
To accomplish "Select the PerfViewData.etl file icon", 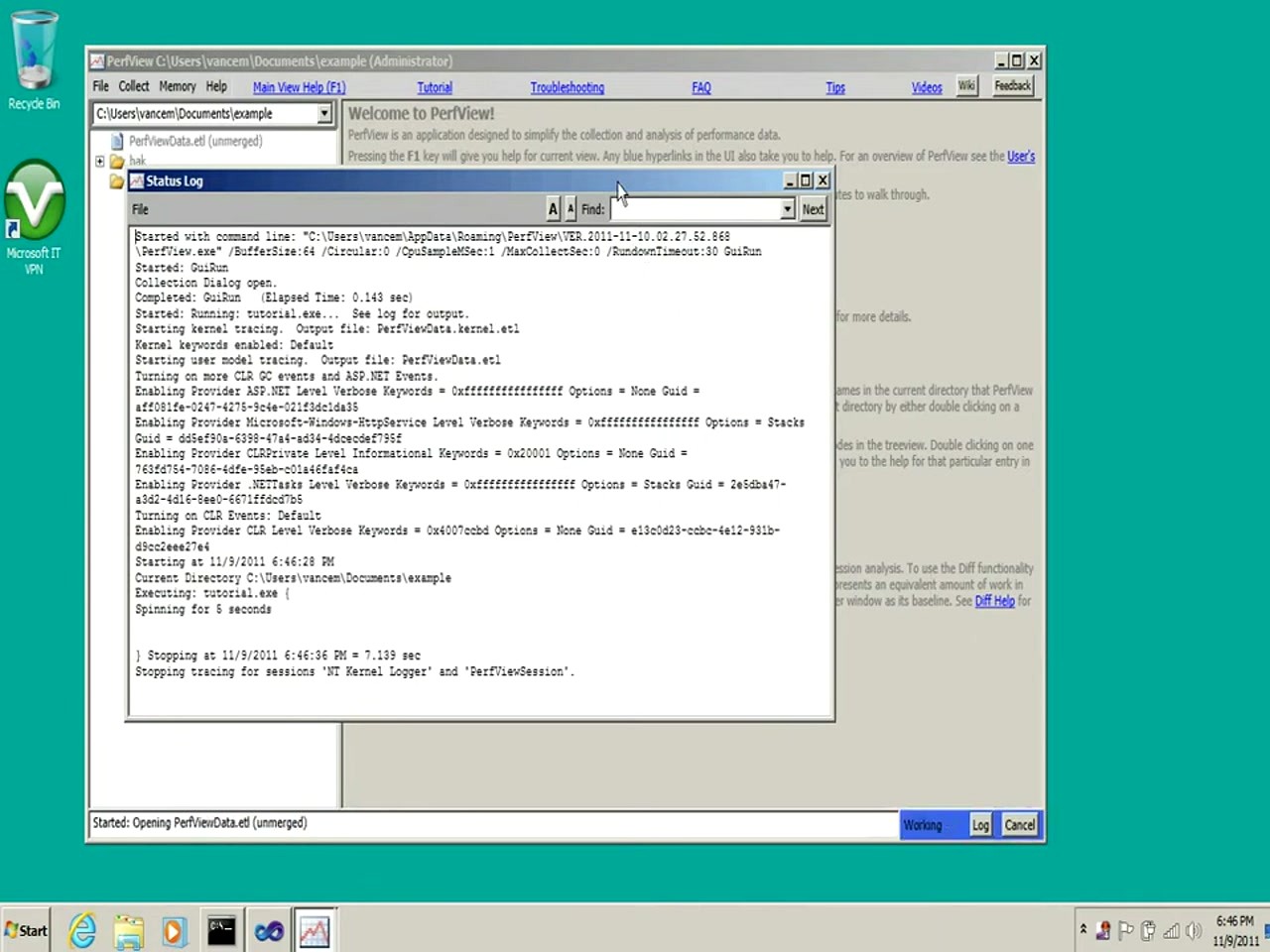I will 117,141.
